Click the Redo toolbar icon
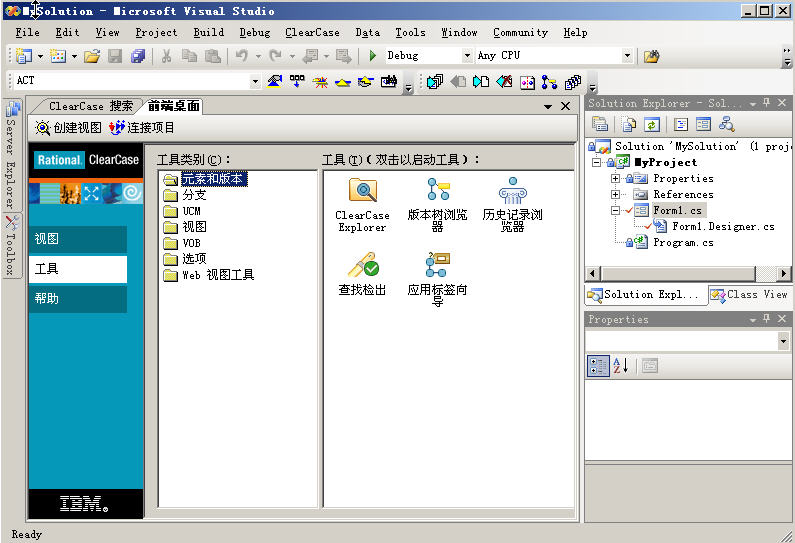 (275, 56)
